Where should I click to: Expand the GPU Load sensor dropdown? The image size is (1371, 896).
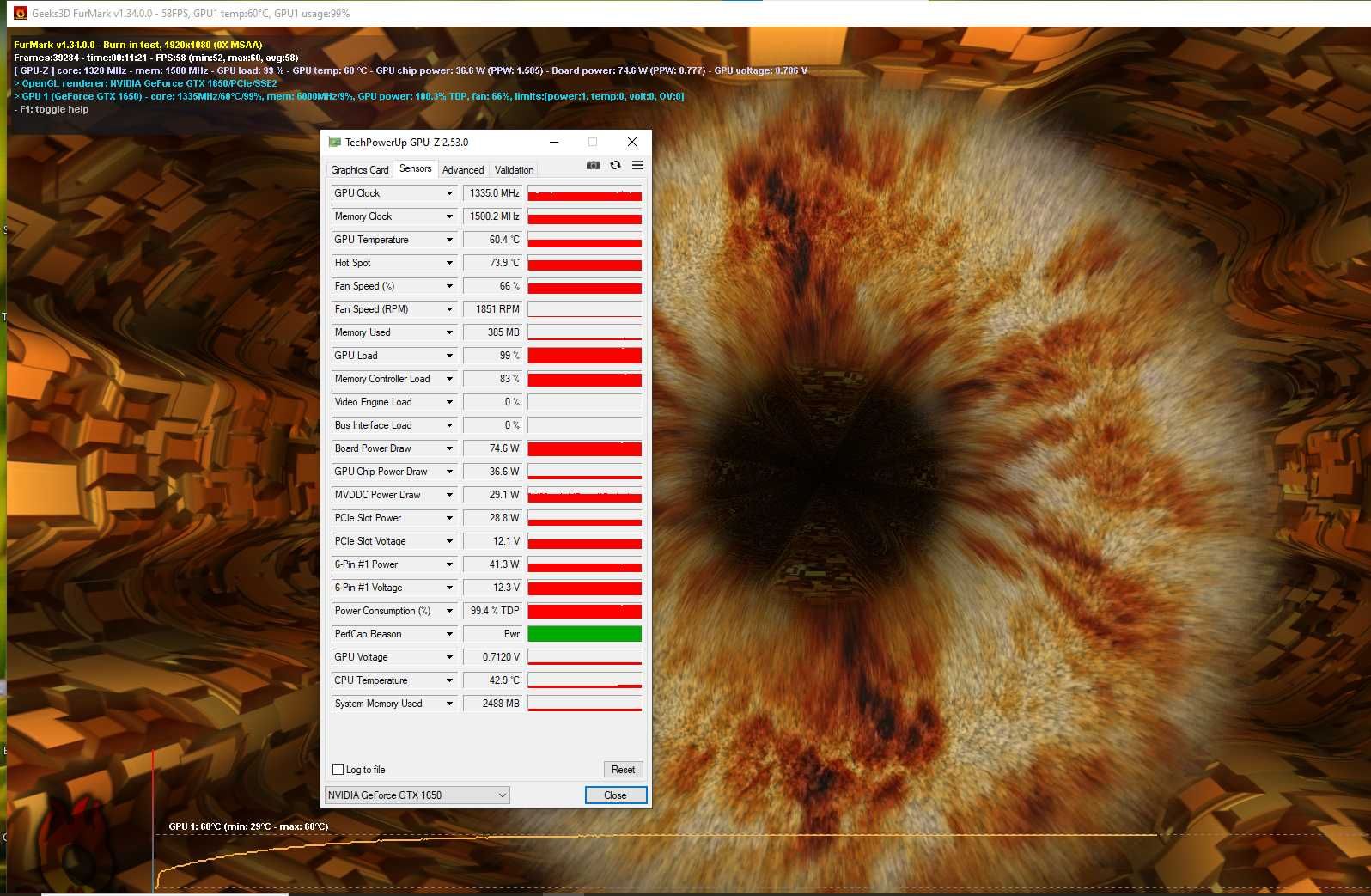(449, 356)
